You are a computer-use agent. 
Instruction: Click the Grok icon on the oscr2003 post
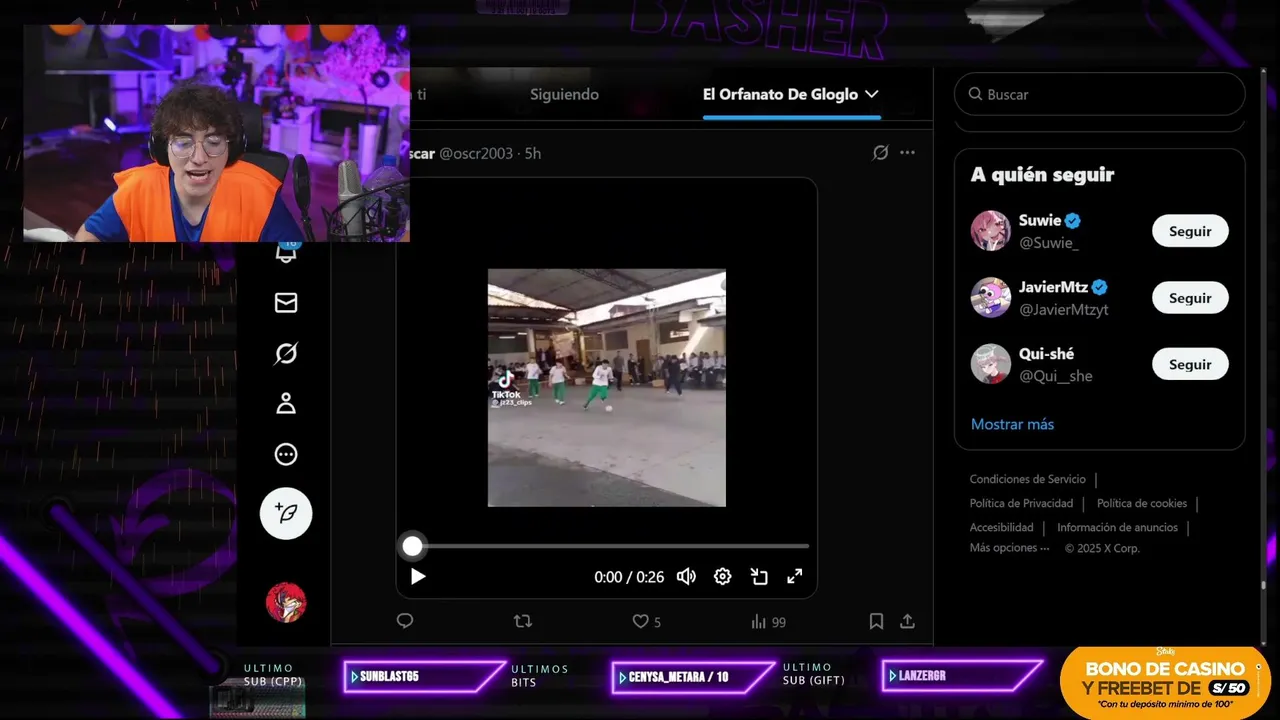point(880,153)
